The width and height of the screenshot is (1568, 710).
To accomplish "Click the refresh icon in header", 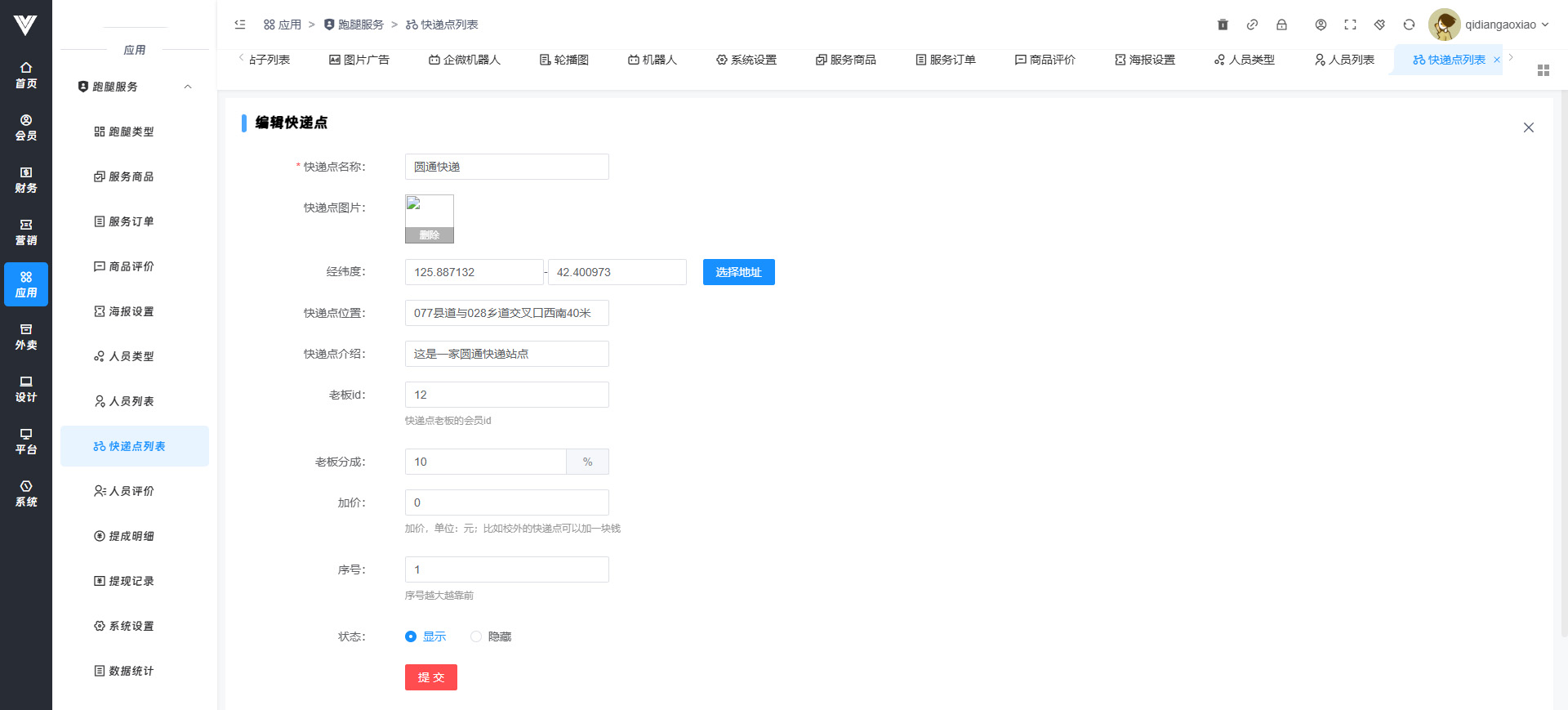I will [1409, 25].
